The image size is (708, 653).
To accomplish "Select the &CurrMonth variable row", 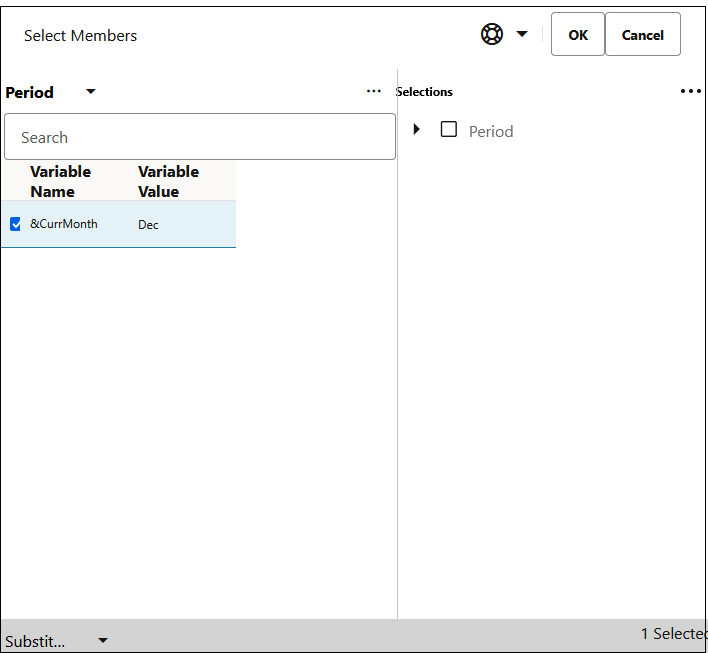I will 119,224.
